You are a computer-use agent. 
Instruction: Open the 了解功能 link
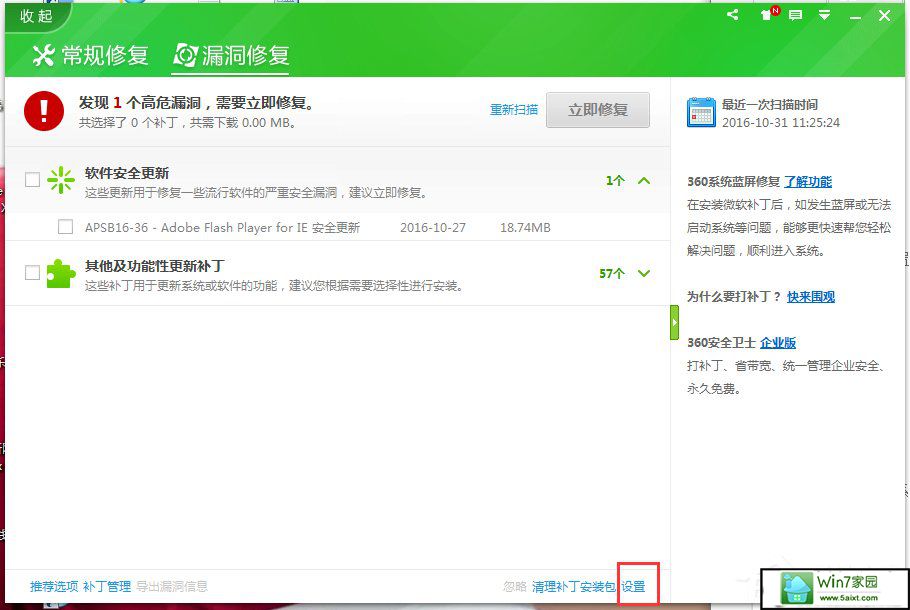click(808, 182)
